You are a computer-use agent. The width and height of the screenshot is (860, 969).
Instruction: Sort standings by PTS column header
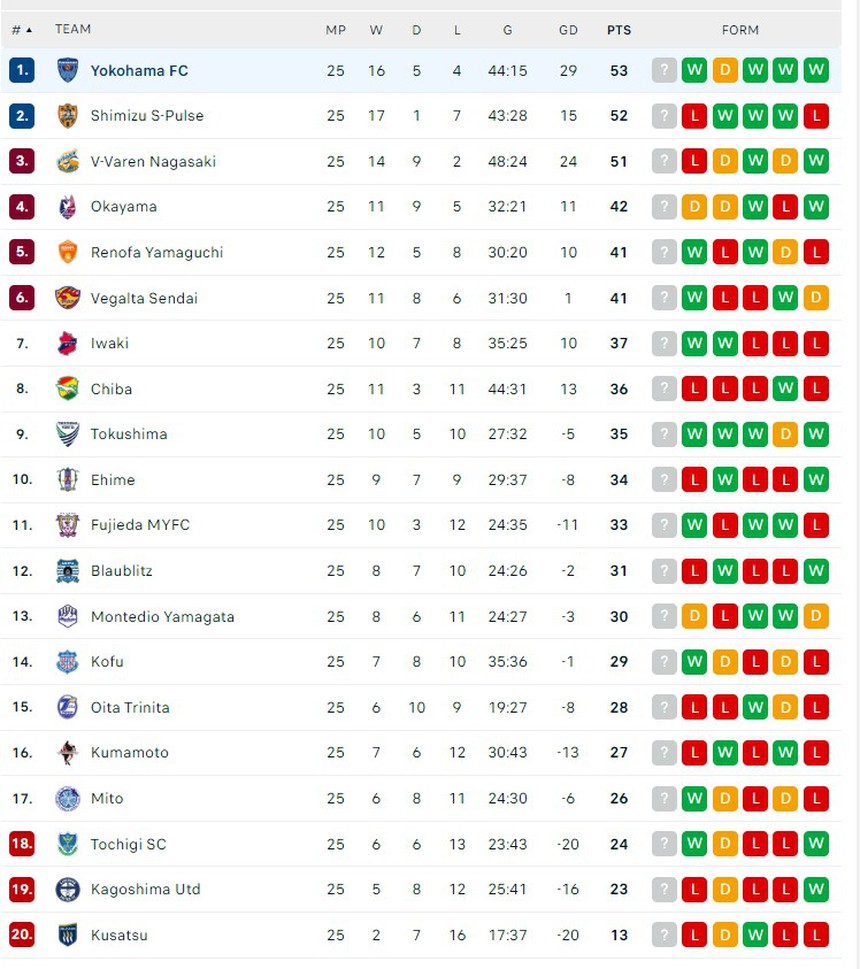click(619, 30)
